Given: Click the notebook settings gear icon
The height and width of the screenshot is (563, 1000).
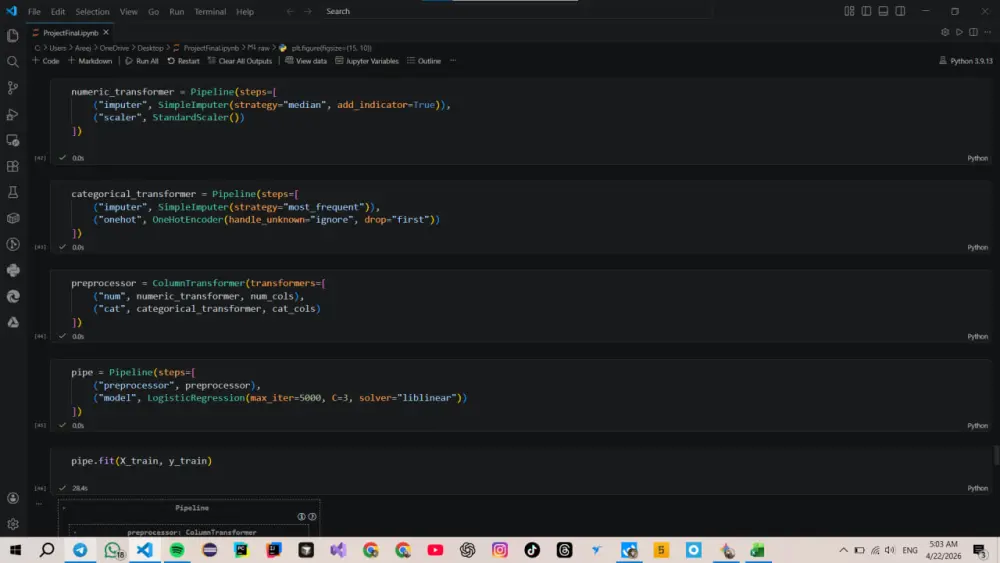Looking at the screenshot, I should (x=945, y=32).
